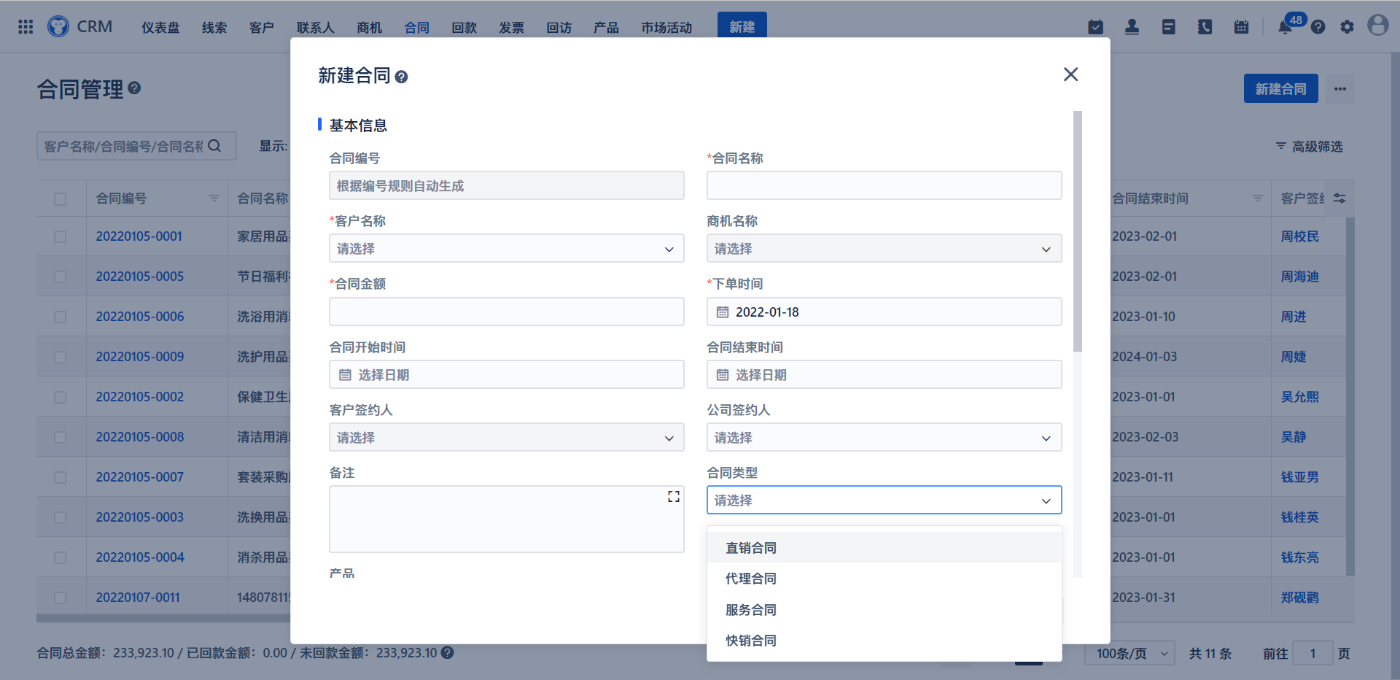Open the app grid launcher icon
The image size is (1400, 680).
(x=26, y=27)
